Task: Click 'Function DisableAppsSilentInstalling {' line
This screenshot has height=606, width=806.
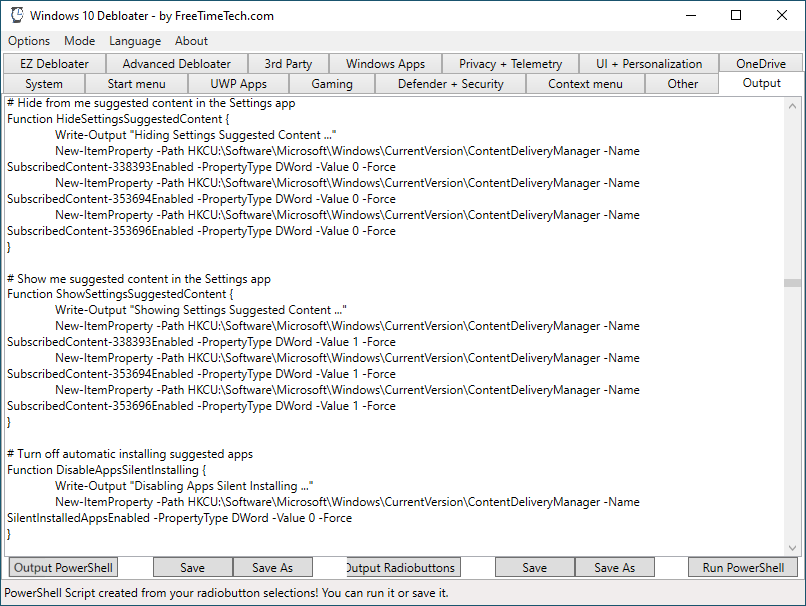Action: (x=106, y=470)
